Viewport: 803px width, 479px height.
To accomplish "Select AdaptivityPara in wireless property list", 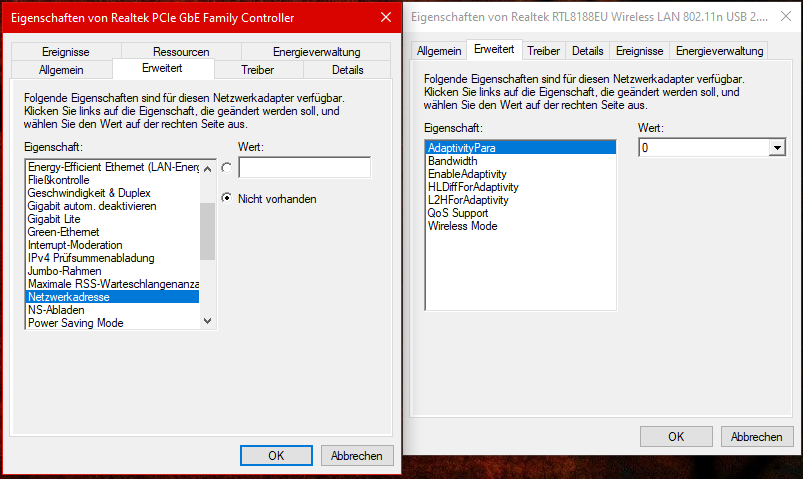I will click(x=521, y=148).
